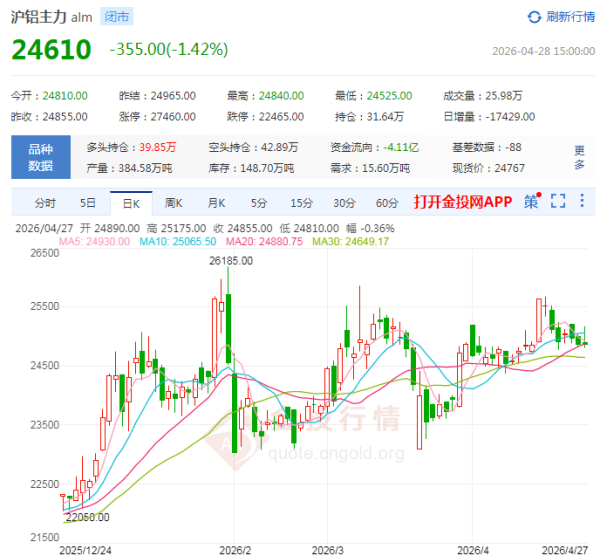The image size is (600, 556).
Task: Click 产量 value 384.58万吨
Action: pos(145,168)
